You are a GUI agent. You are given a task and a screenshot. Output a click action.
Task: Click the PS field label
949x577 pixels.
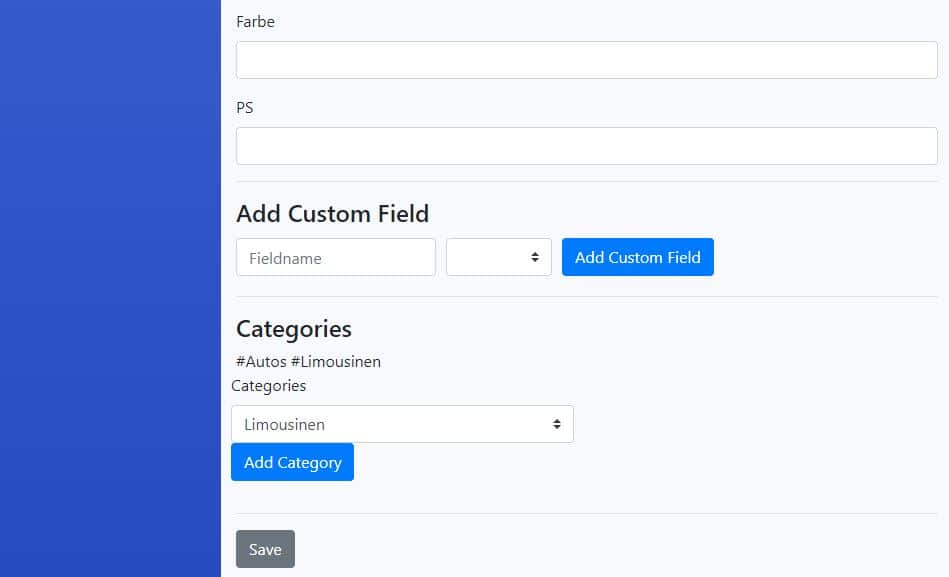pos(245,108)
